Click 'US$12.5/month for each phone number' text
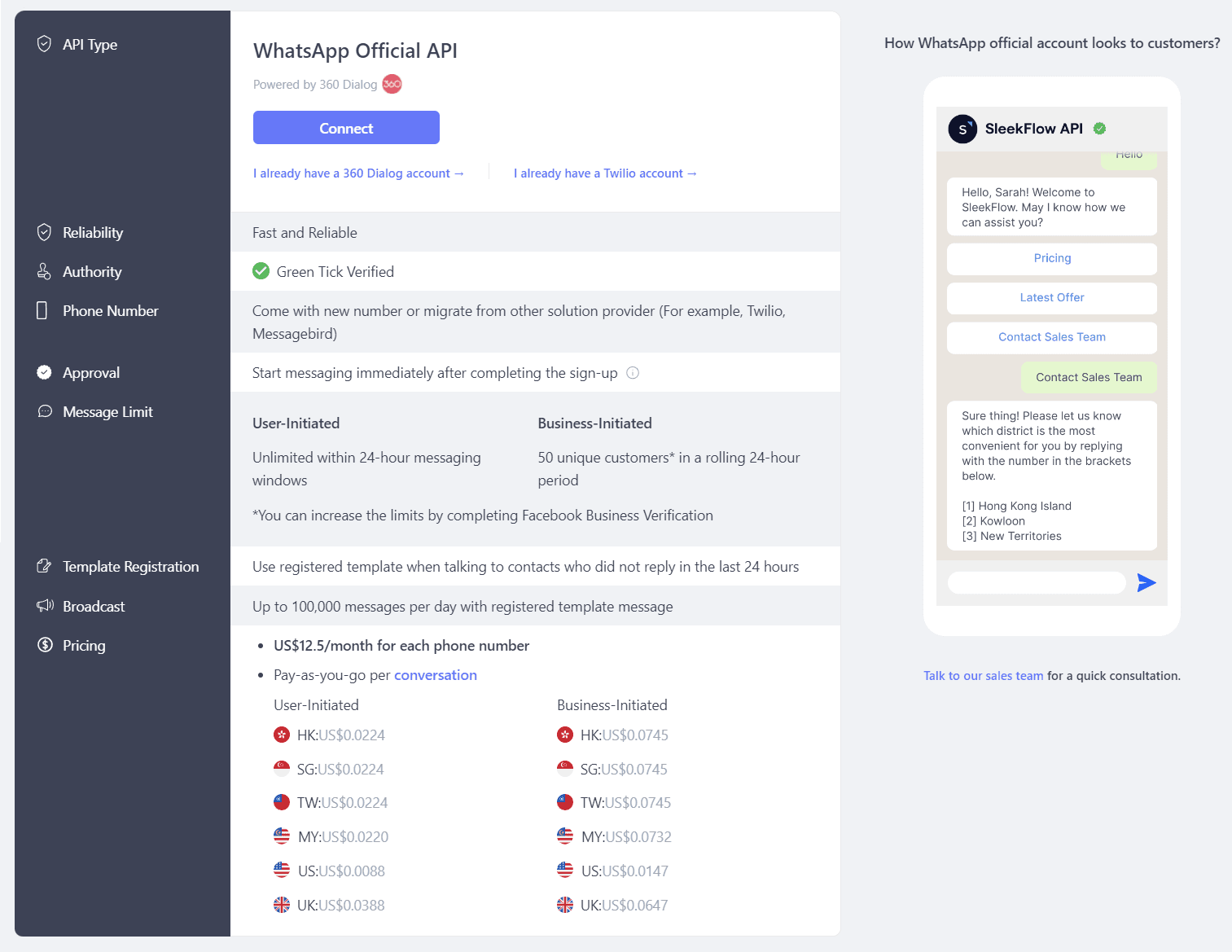This screenshot has width=1232, height=952. point(401,645)
